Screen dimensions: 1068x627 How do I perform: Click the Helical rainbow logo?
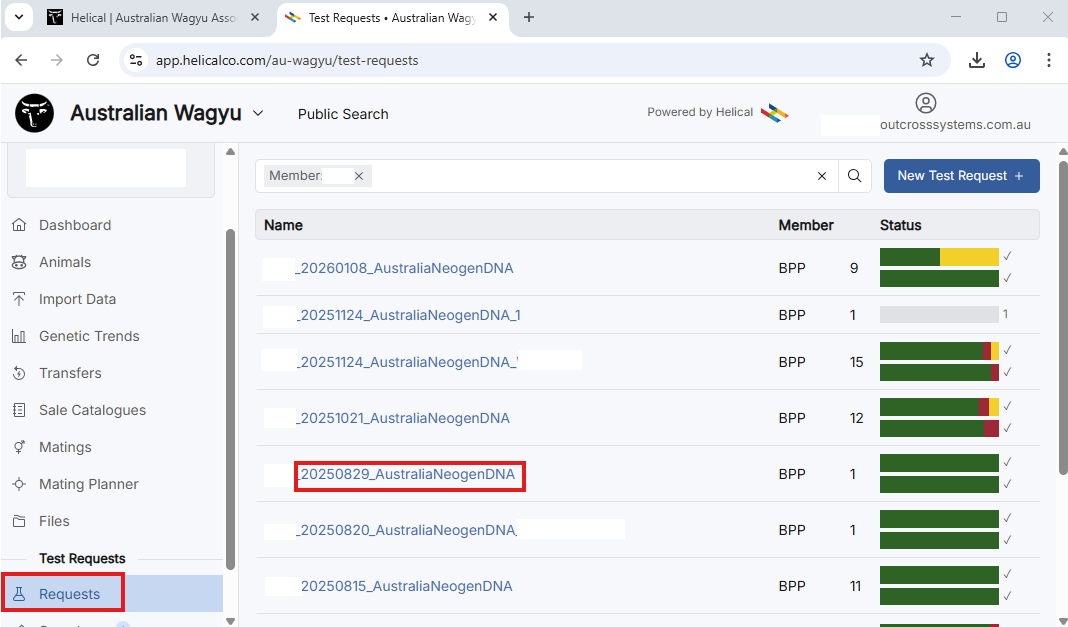pyautogui.click(x=774, y=113)
